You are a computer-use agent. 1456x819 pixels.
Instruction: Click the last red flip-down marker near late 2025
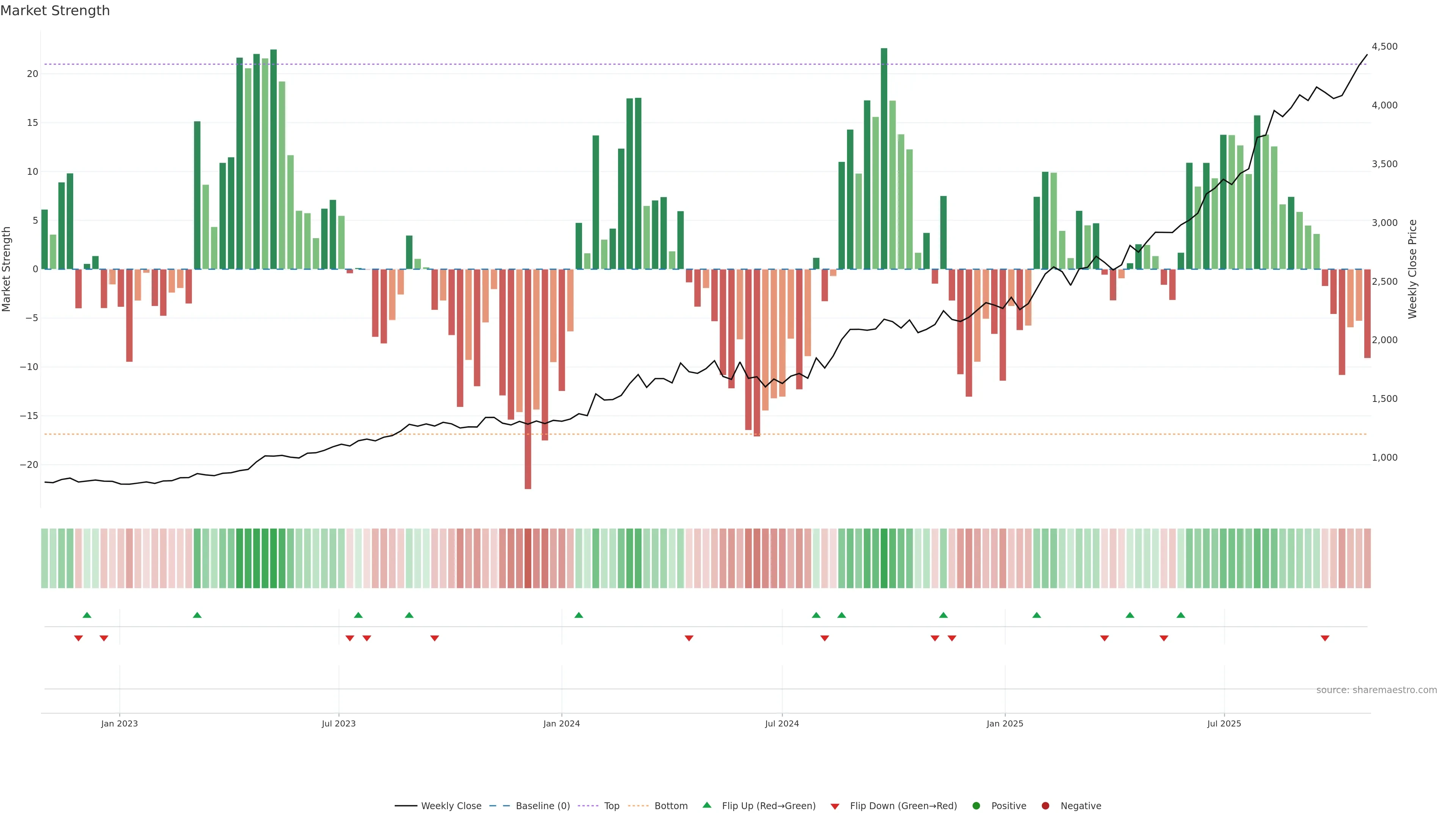[1325, 638]
